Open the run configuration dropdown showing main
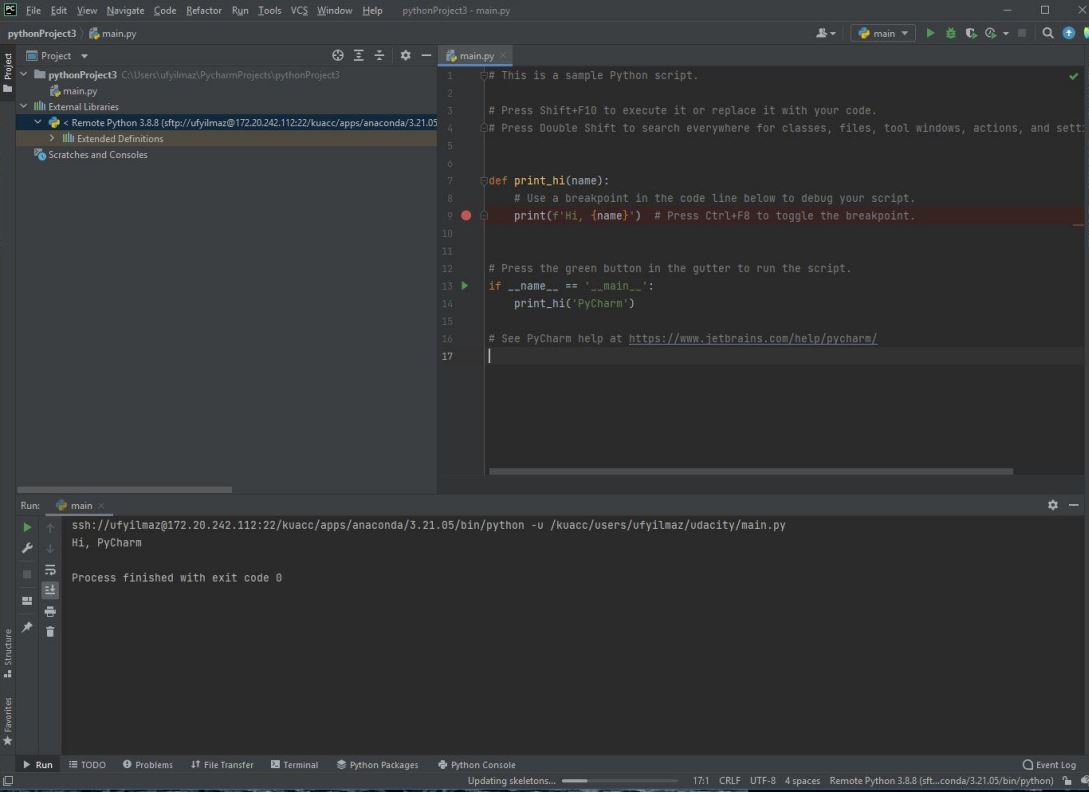This screenshot has height=794, width=1089. (x=881, y=33)
